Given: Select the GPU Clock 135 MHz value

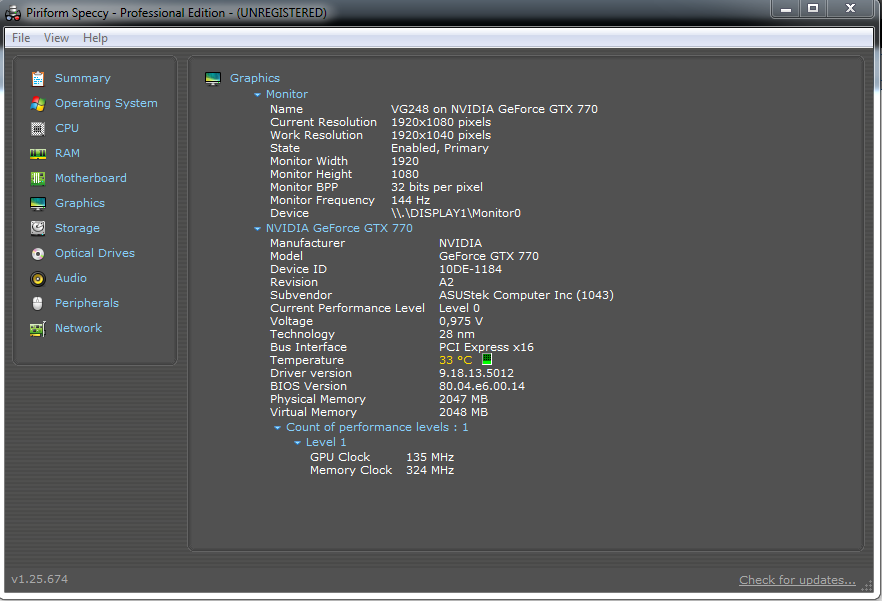Looking at the screenshot, I should [430, 457].
